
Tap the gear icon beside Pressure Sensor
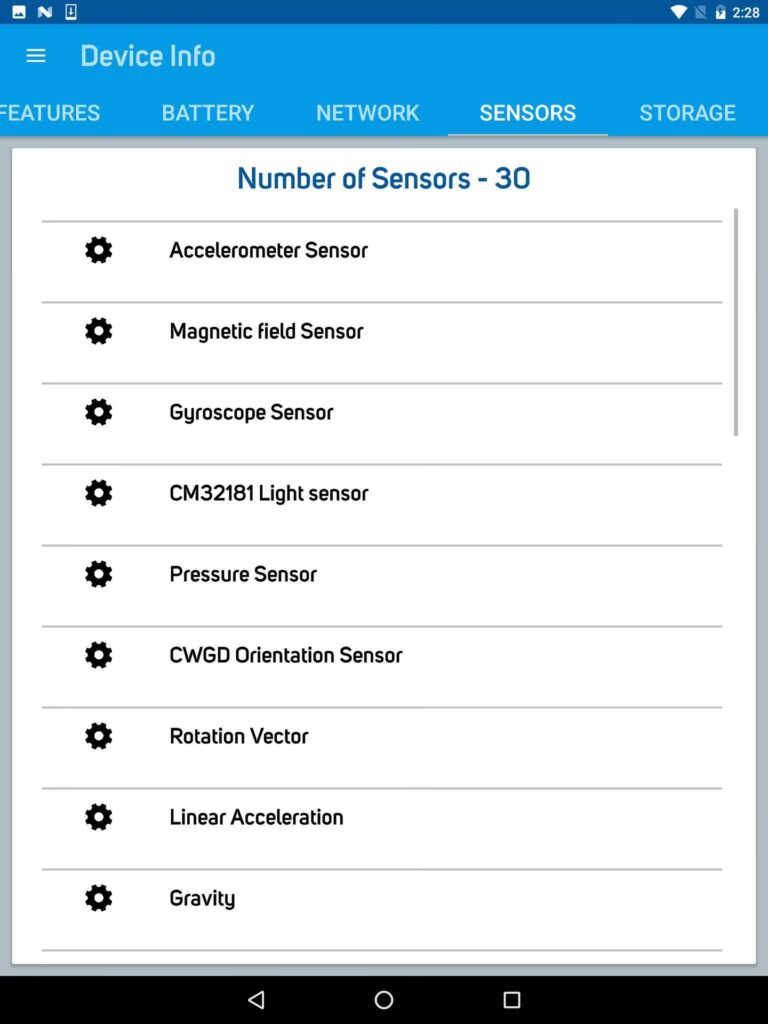tap(98, 574)
